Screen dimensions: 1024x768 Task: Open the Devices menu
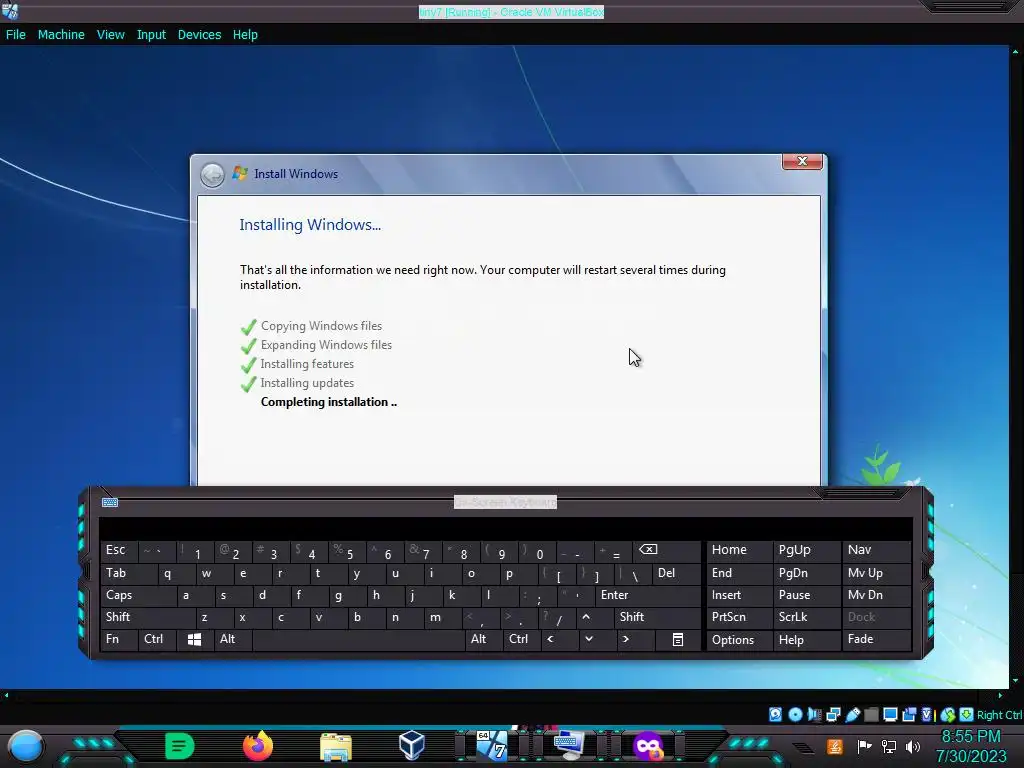[199, 35]
